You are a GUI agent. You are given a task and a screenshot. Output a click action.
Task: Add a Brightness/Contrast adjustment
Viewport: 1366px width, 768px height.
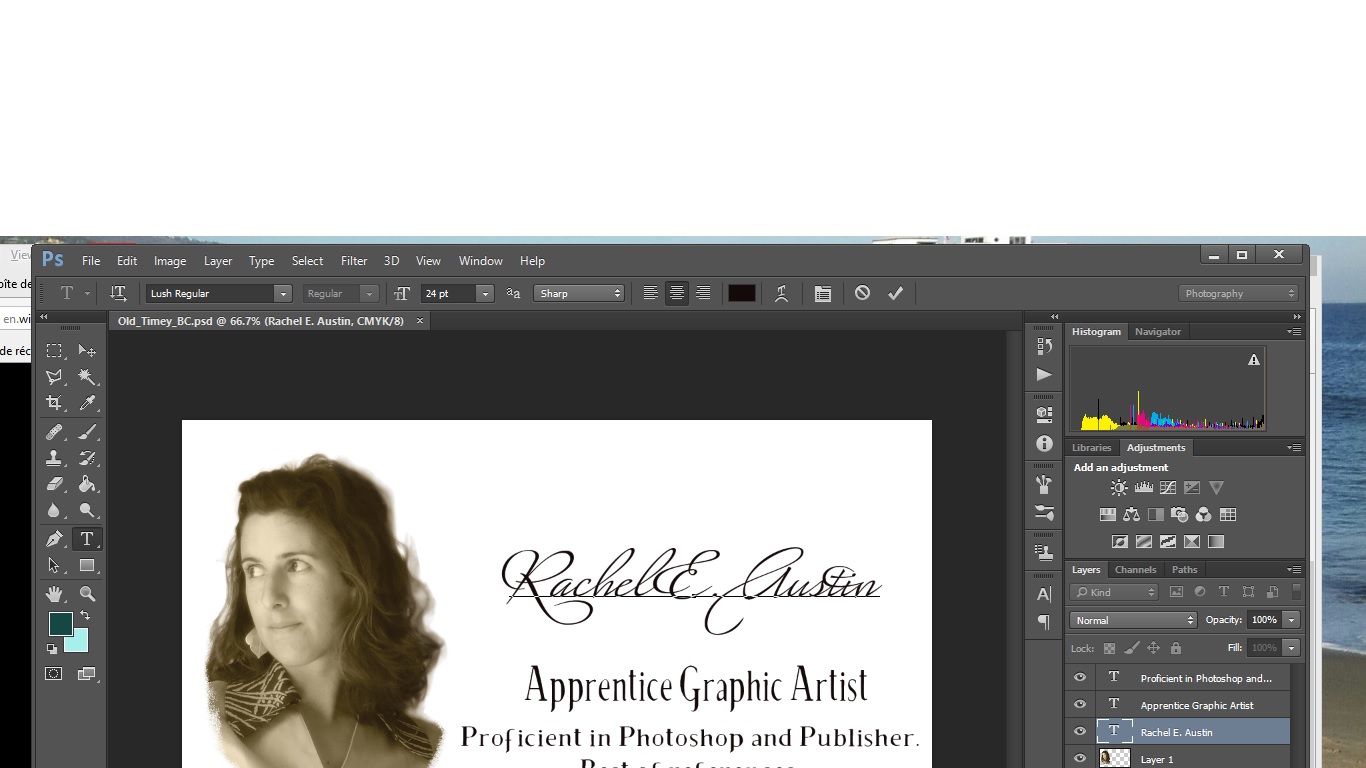pyautogui.click(x=1119, y=488)
